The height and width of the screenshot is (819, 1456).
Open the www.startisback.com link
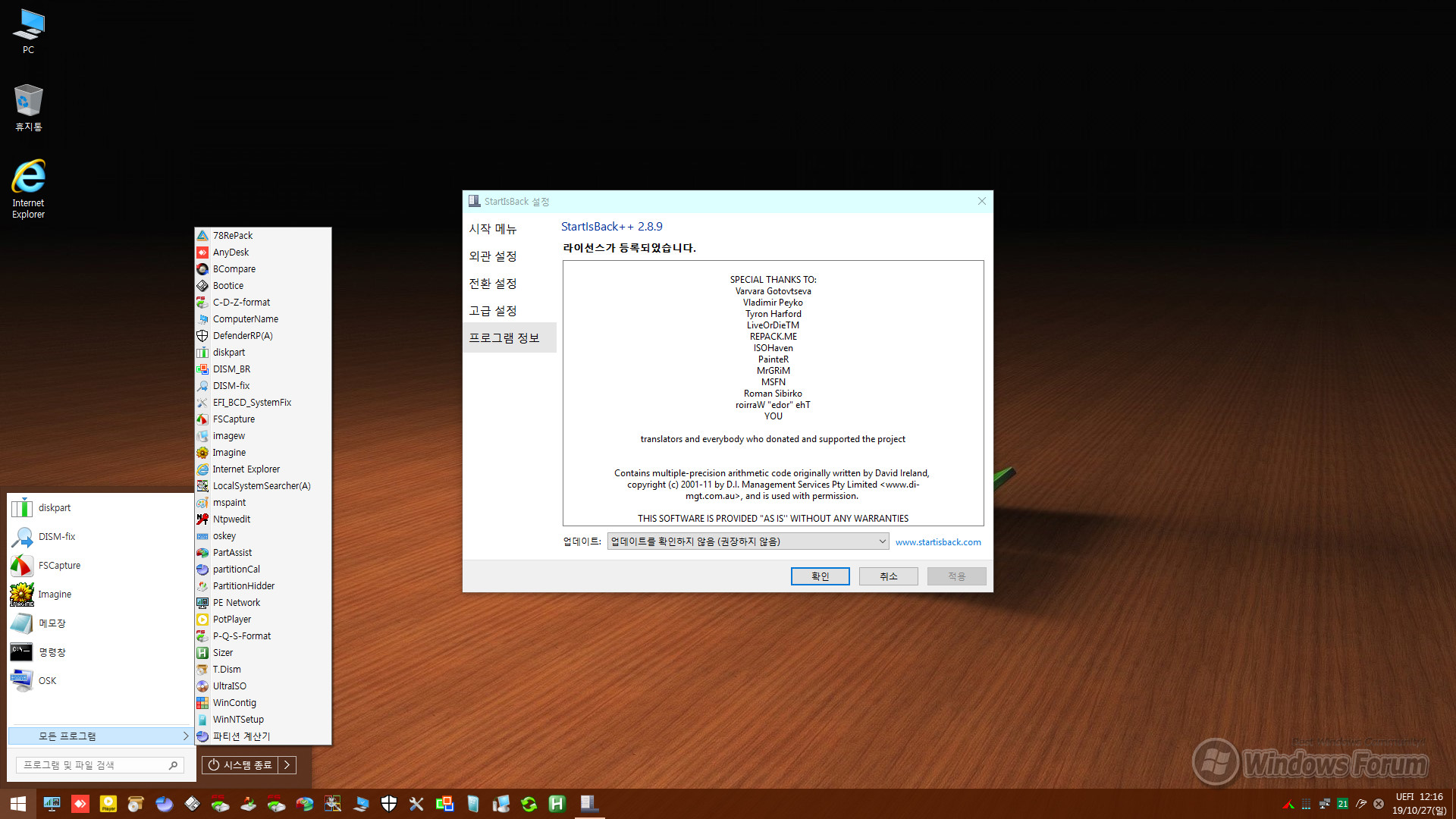click(938, 542)
